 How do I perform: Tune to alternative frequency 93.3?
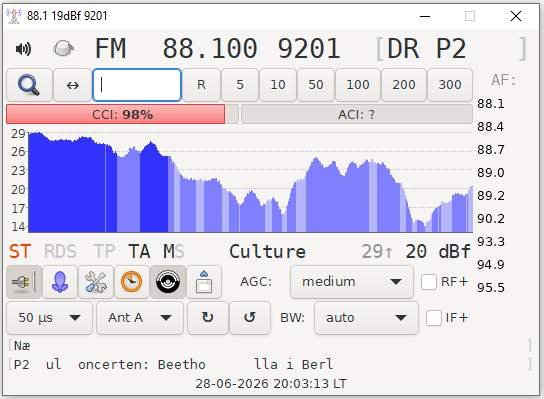pyautogui.click(x=491, y=241)
